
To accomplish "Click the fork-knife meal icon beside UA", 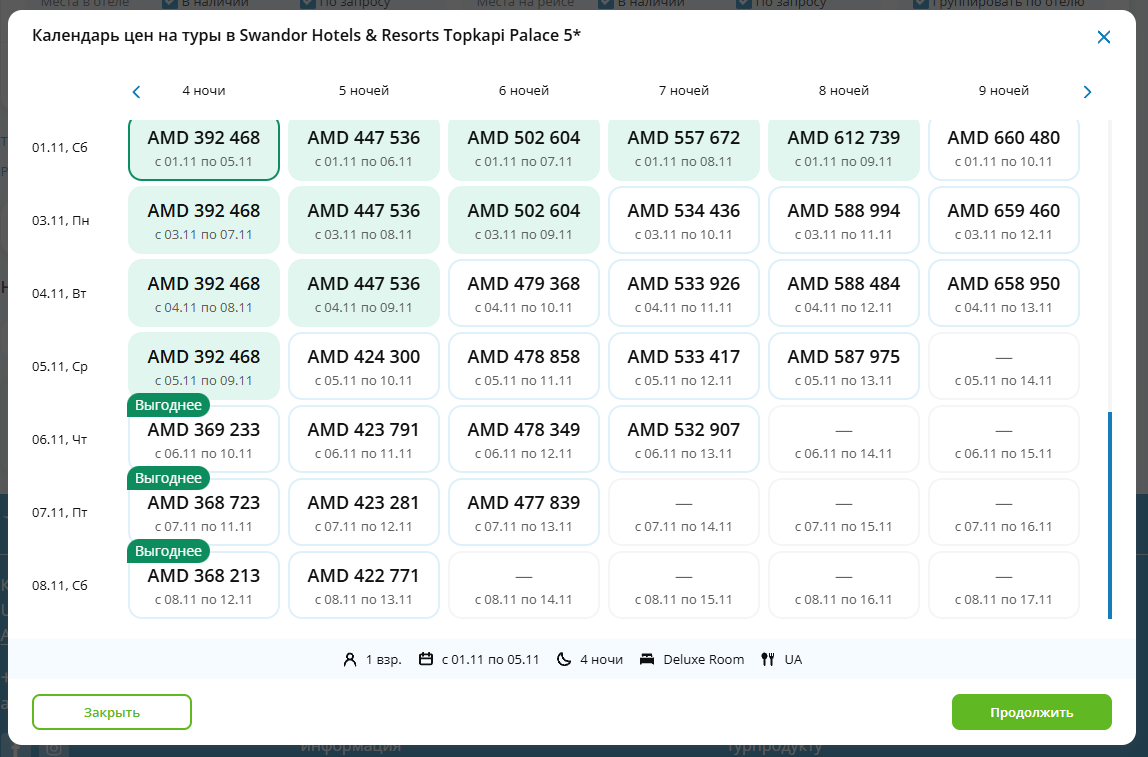I will pyautogui.click(x=768, y=659).
